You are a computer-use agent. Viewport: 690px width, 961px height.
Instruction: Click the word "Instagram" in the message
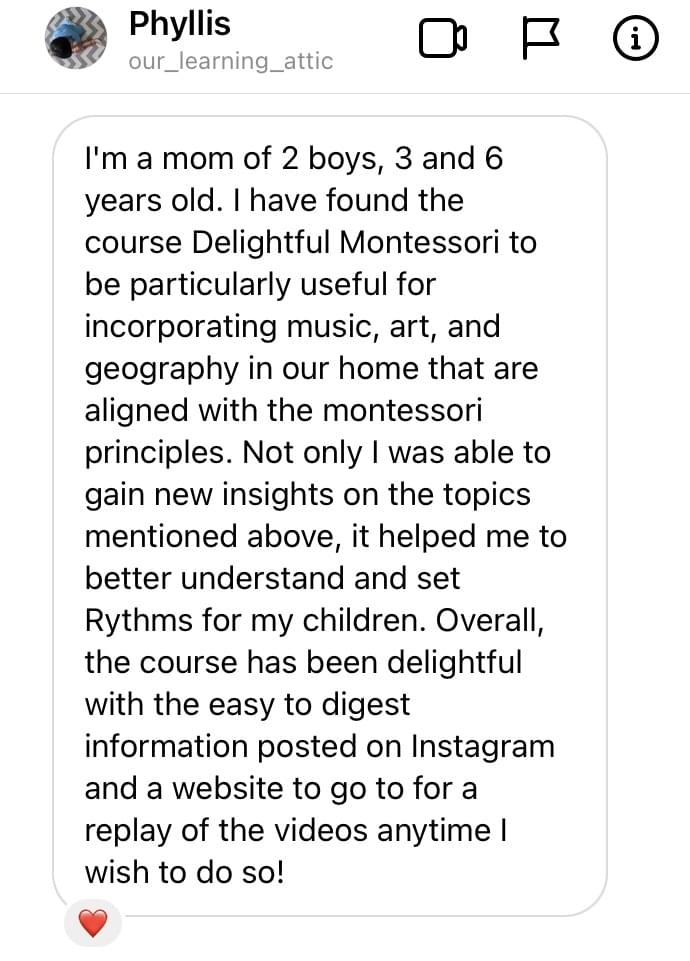pyautogui.click(x=483, y=746)
